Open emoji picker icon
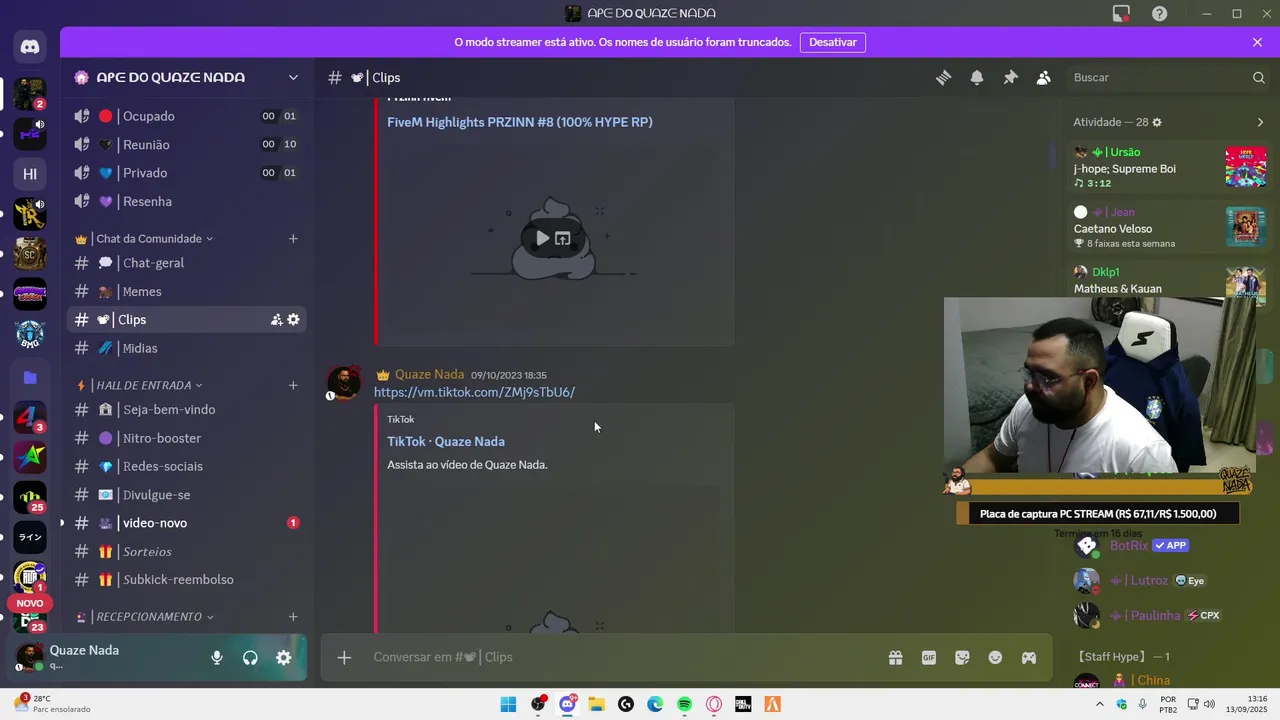This screenshot has height=720, width=1280. (995, 657)
